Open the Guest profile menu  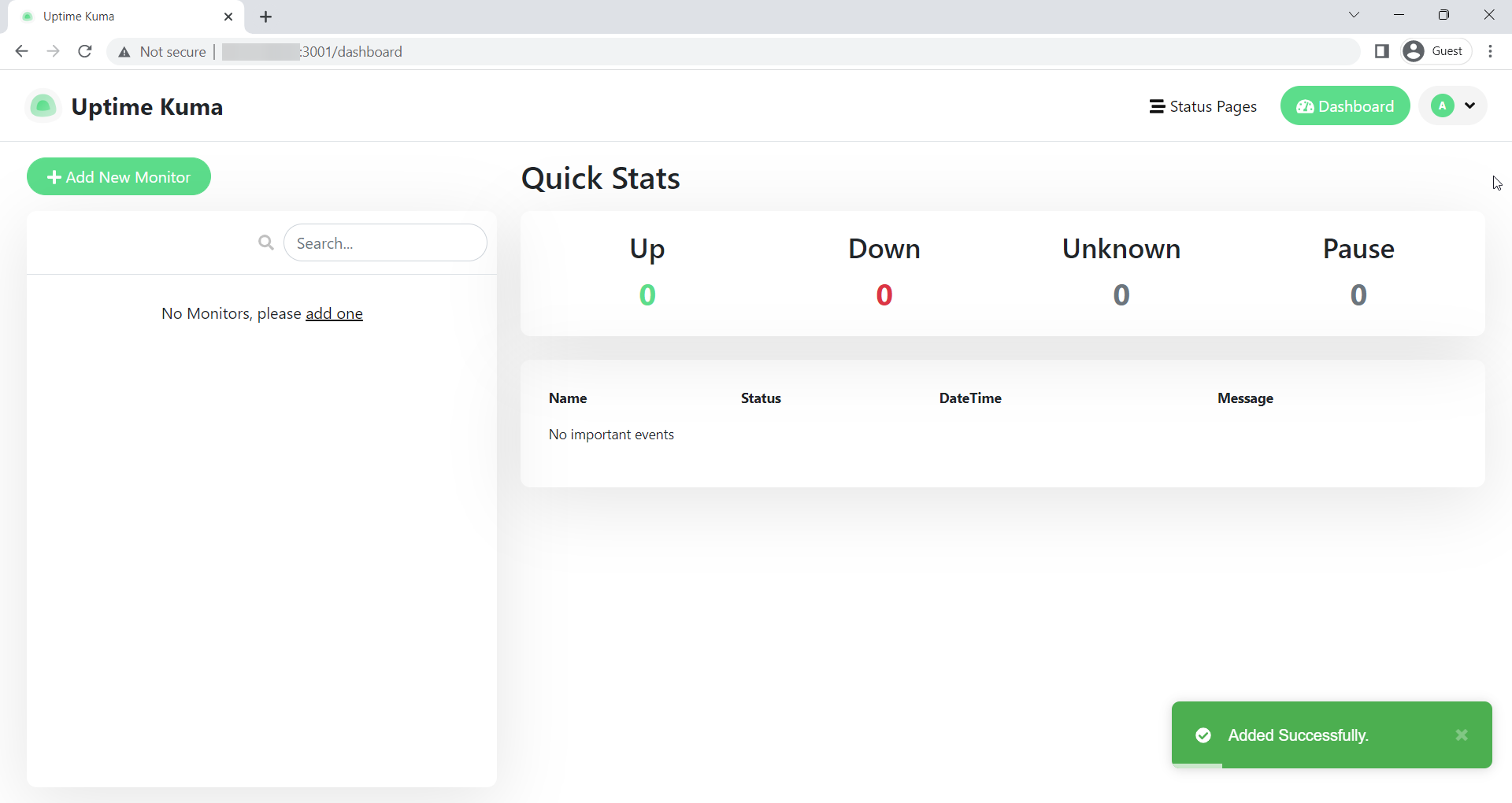[x=1436, y=51]
